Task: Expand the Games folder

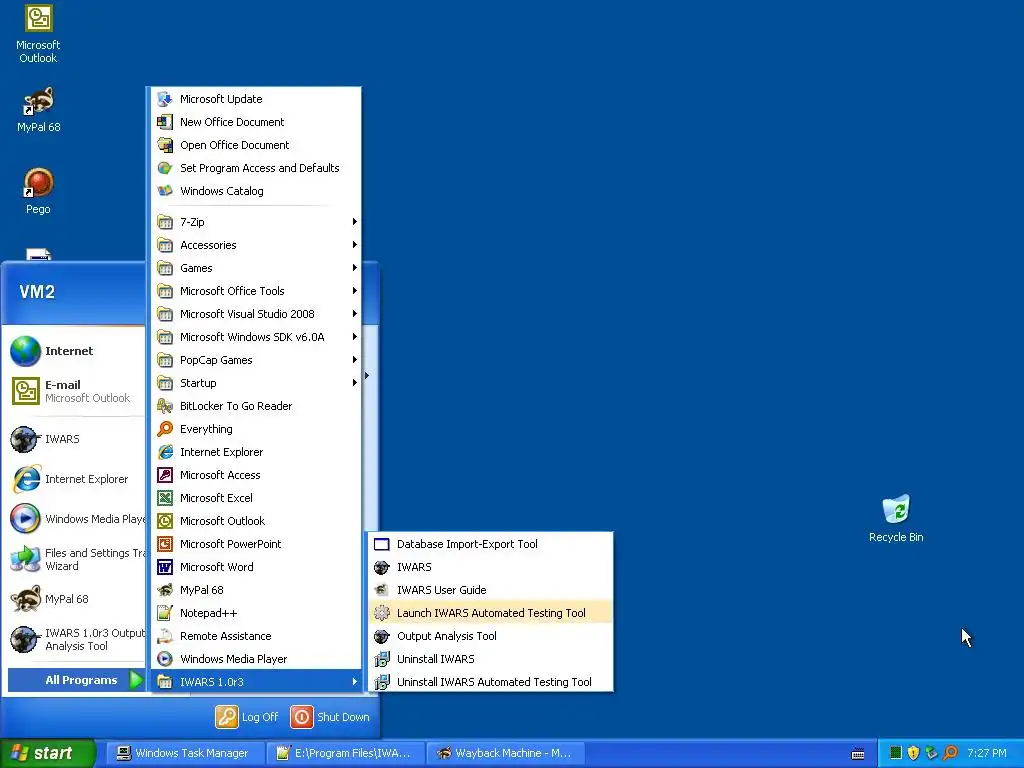Action: click(257, 268)
